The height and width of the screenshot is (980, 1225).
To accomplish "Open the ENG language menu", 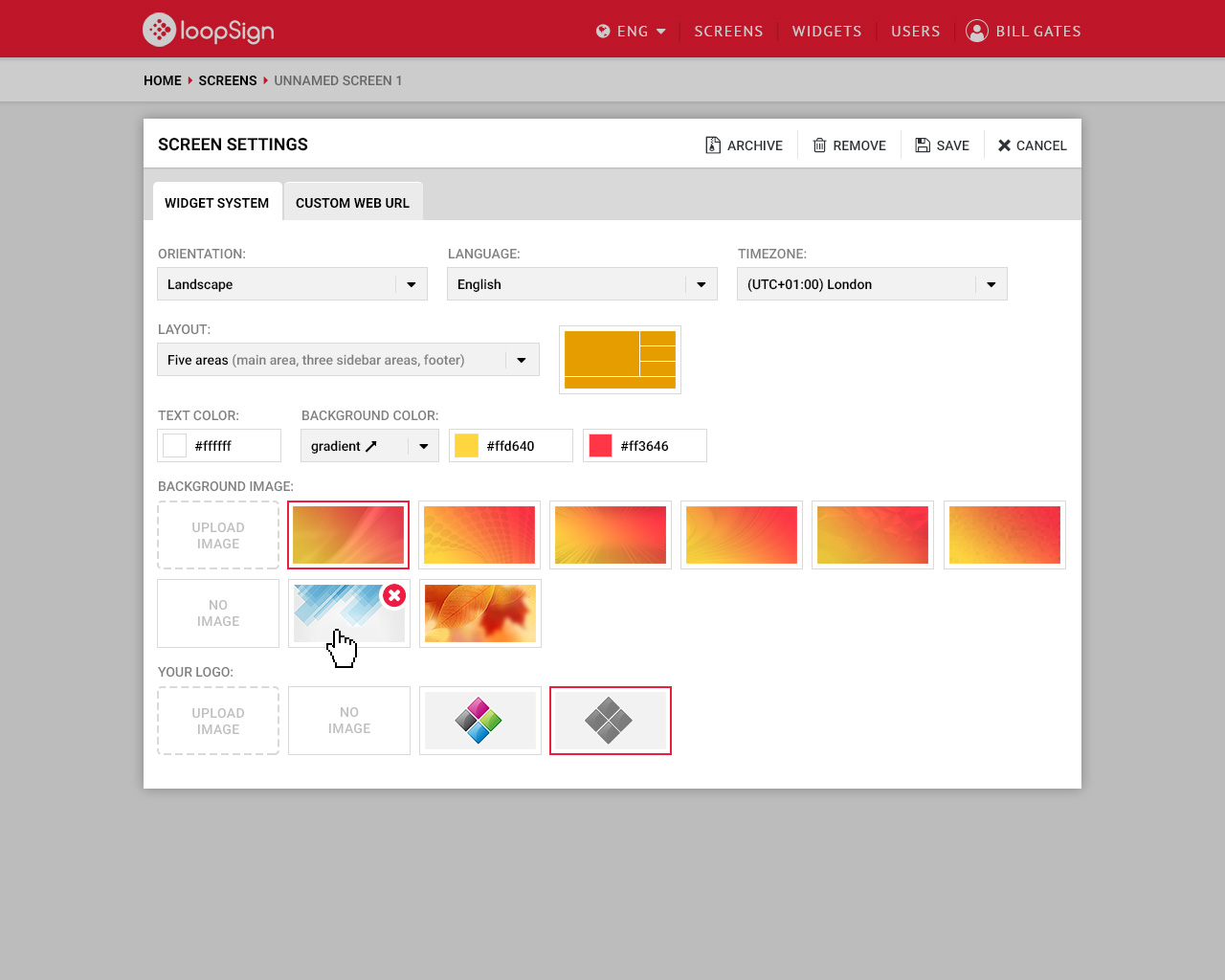I will pos(632,31).
